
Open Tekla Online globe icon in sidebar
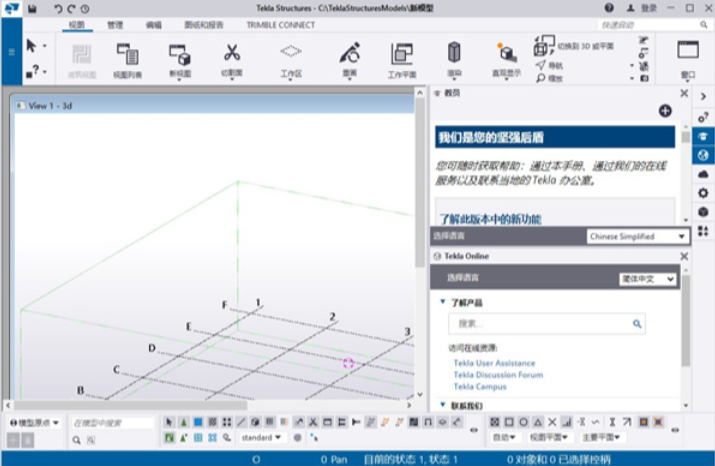[x=704, y=155]
